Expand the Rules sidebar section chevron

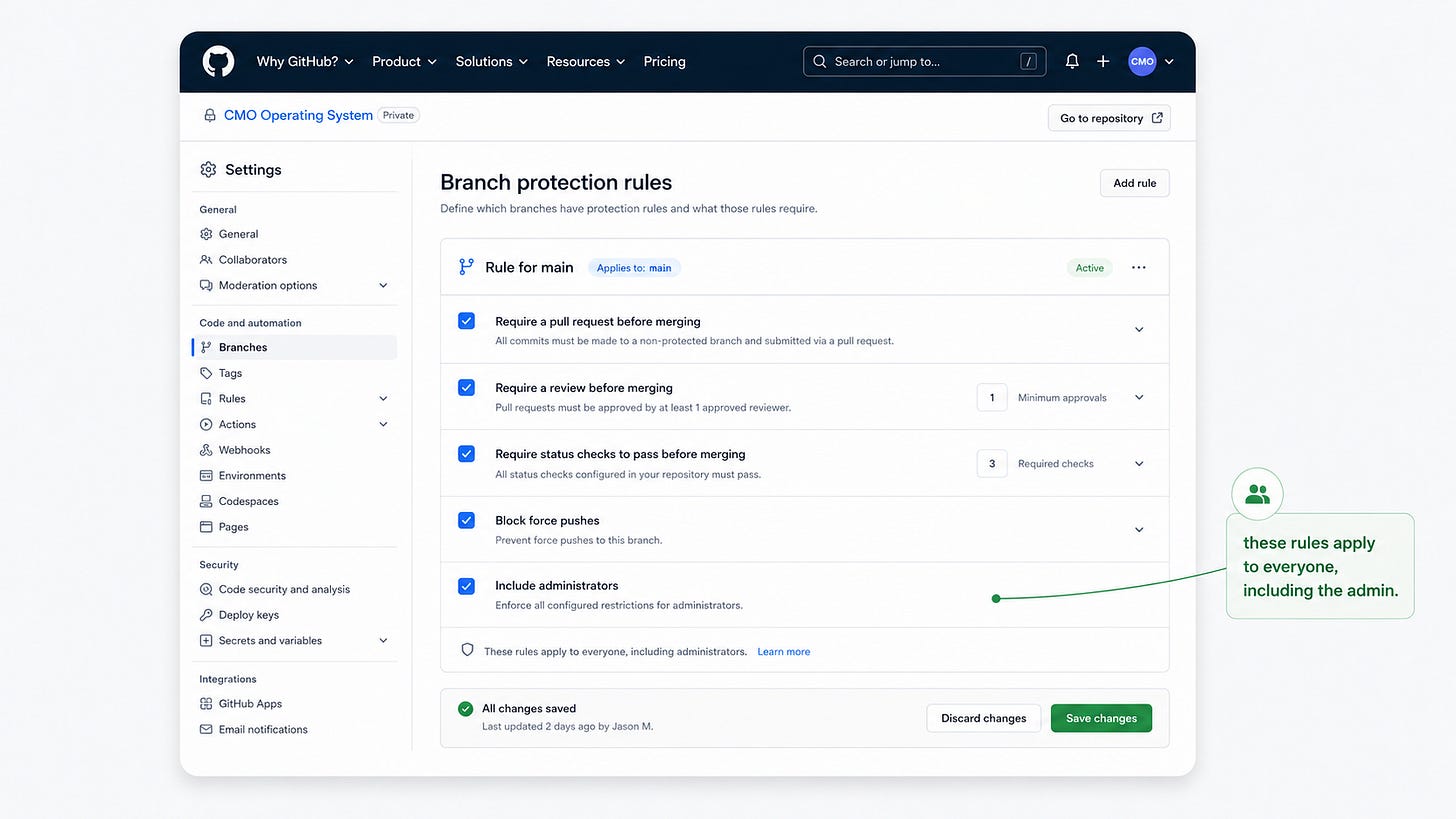383,399
